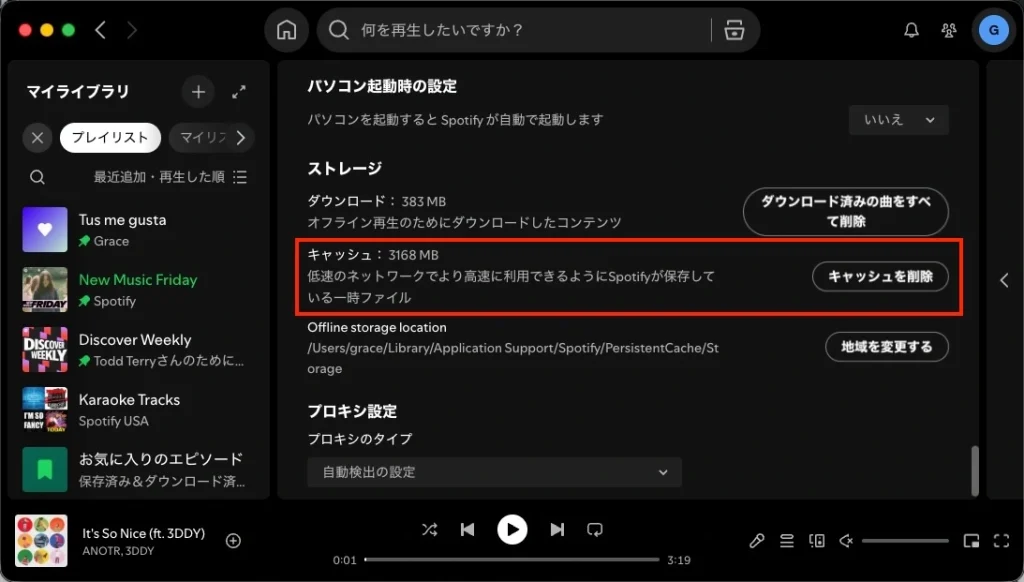Skip to previous track

coord(468,530)
